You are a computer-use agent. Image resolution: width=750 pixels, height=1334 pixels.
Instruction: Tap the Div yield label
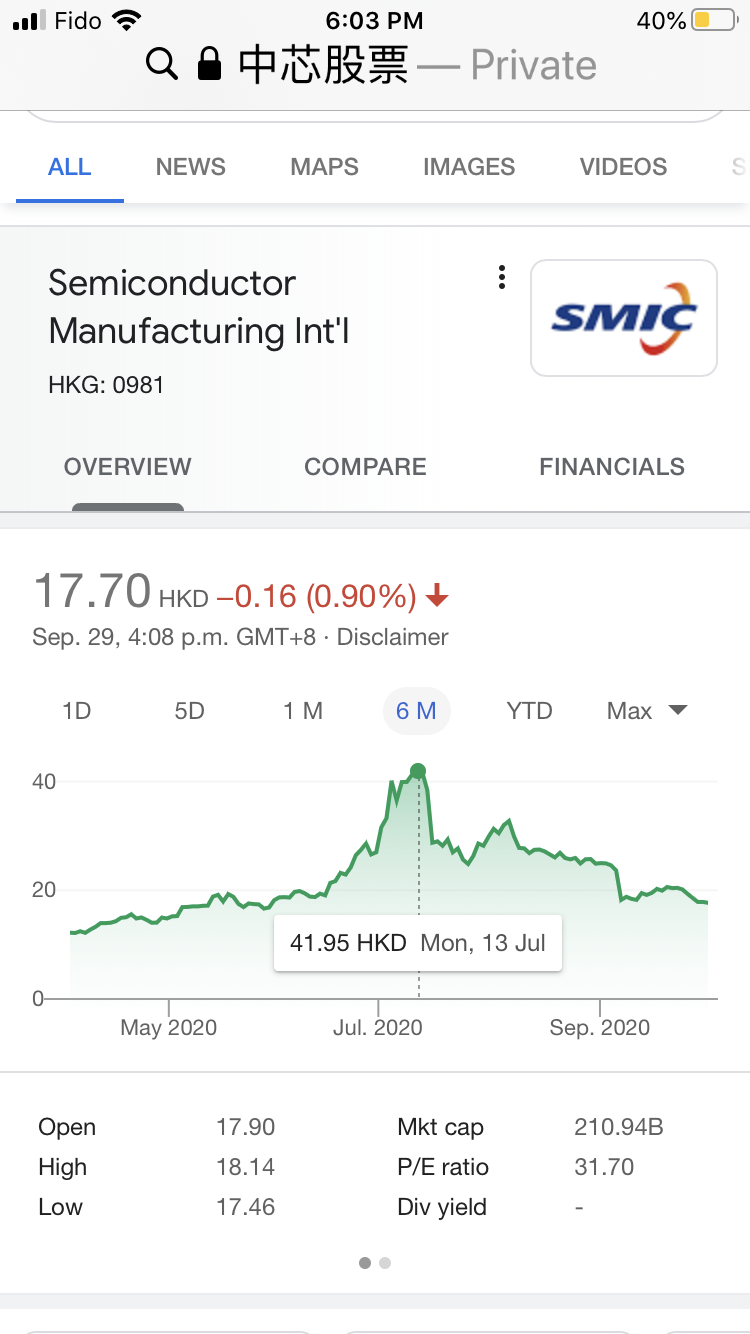pyautogui.click(x=442, y=1207)
